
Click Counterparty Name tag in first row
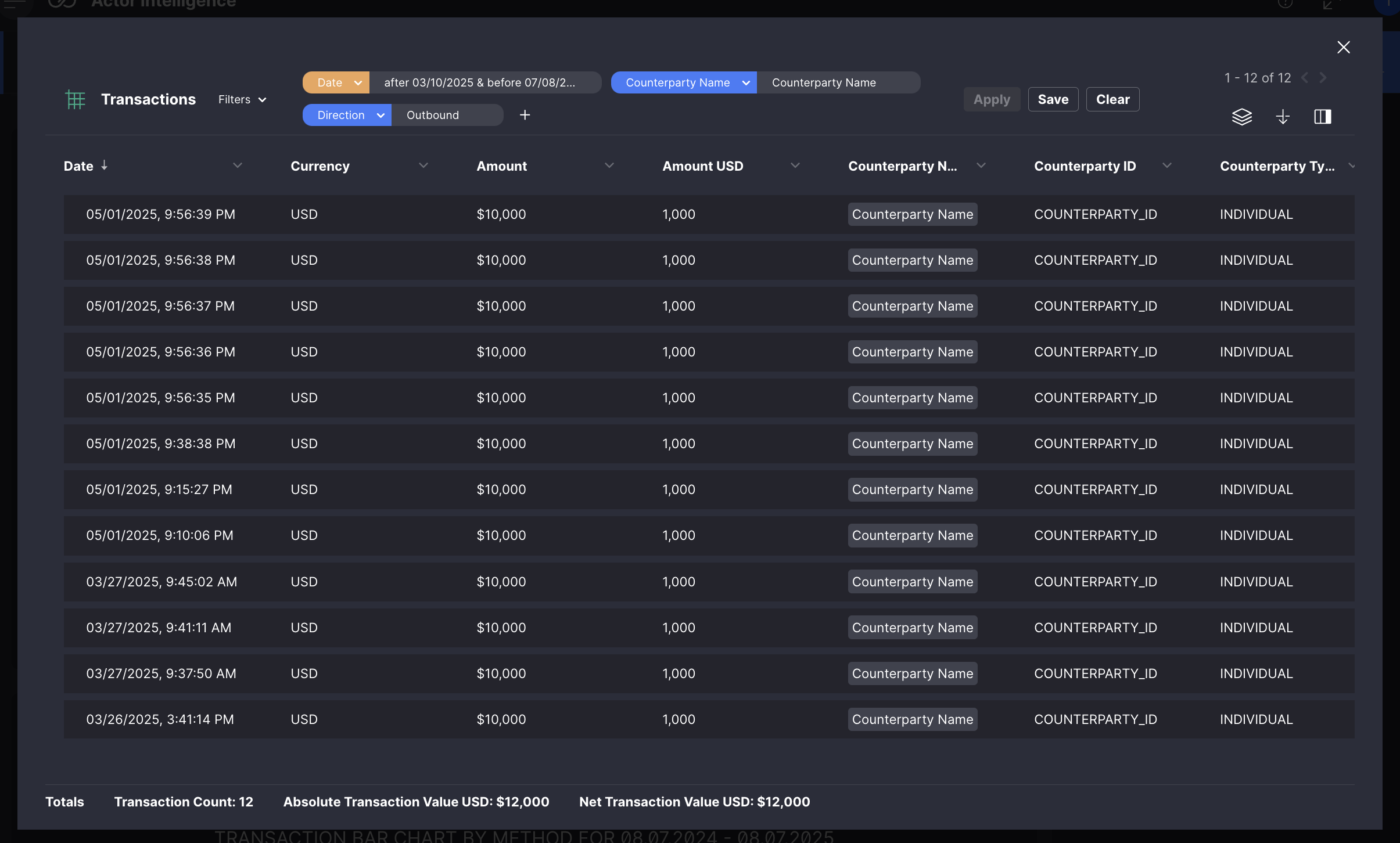(x=912, y=214)
